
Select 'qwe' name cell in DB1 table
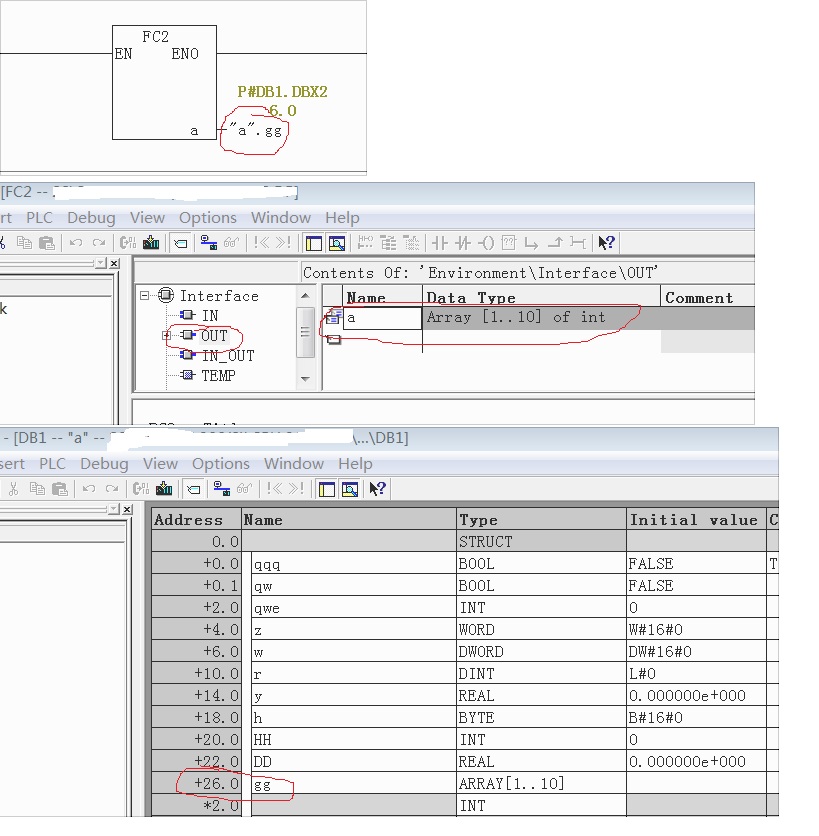354,608
